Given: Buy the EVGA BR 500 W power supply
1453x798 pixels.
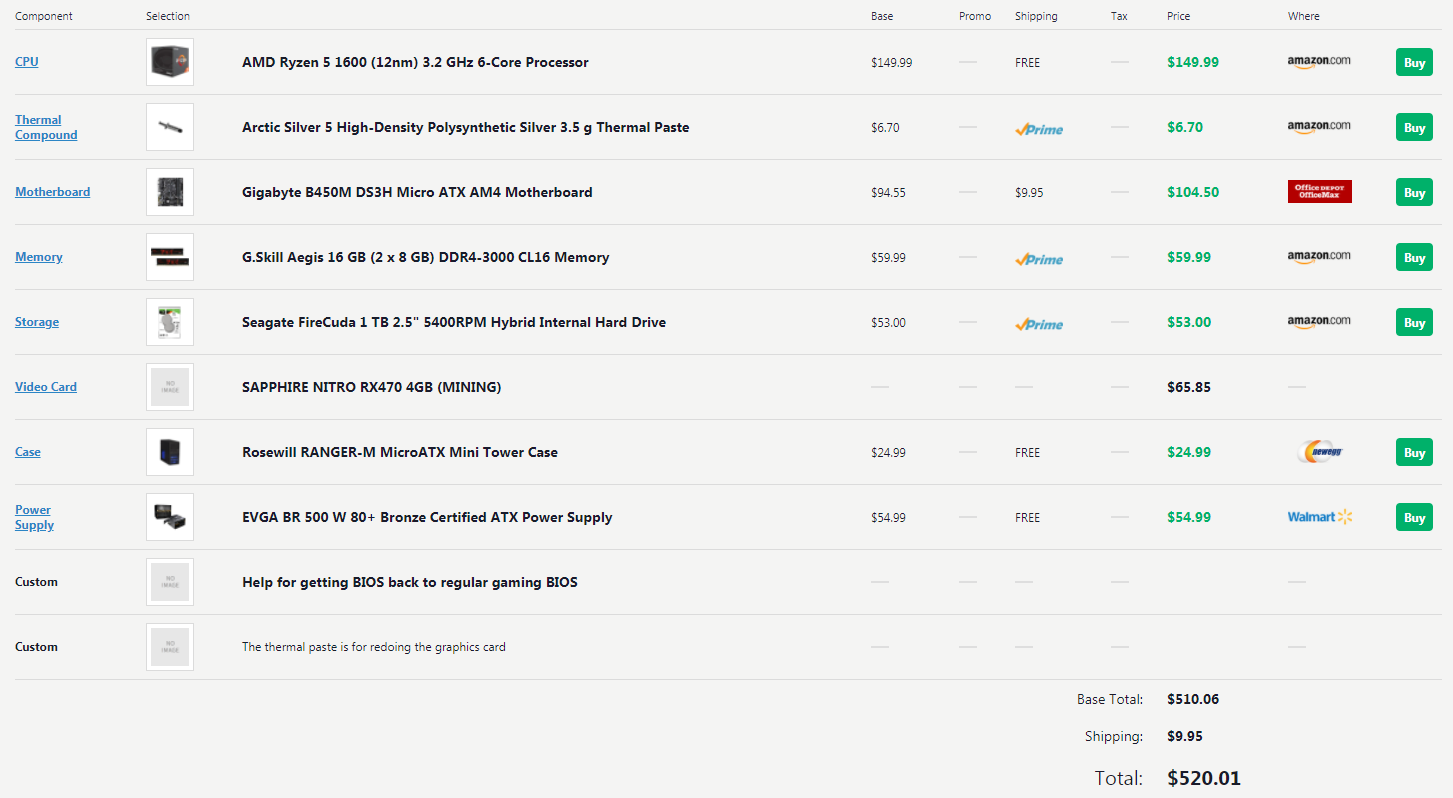Looking at the screenshot, I should [1414, 517].
